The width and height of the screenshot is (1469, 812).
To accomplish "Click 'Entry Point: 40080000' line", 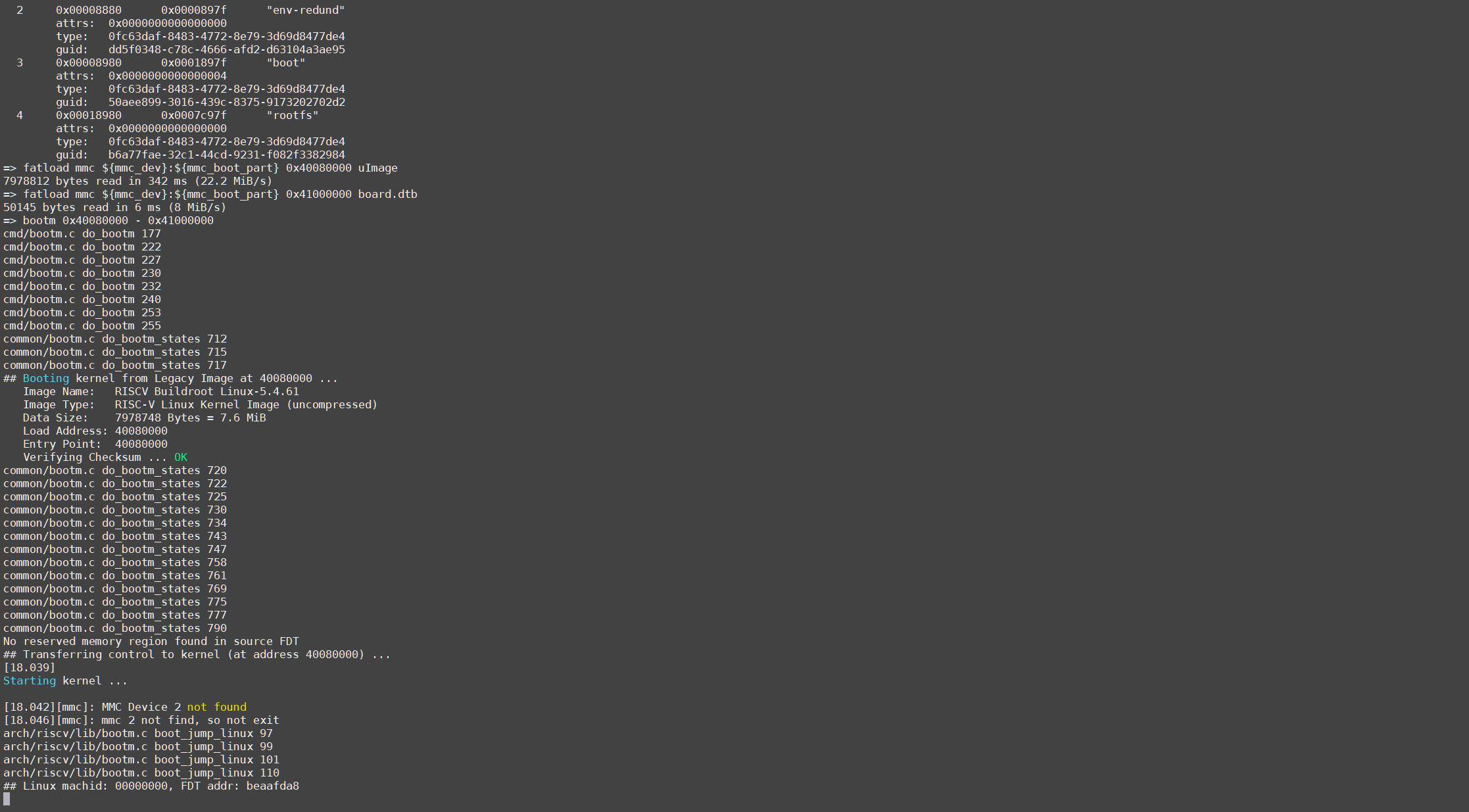I will (95, 444).
